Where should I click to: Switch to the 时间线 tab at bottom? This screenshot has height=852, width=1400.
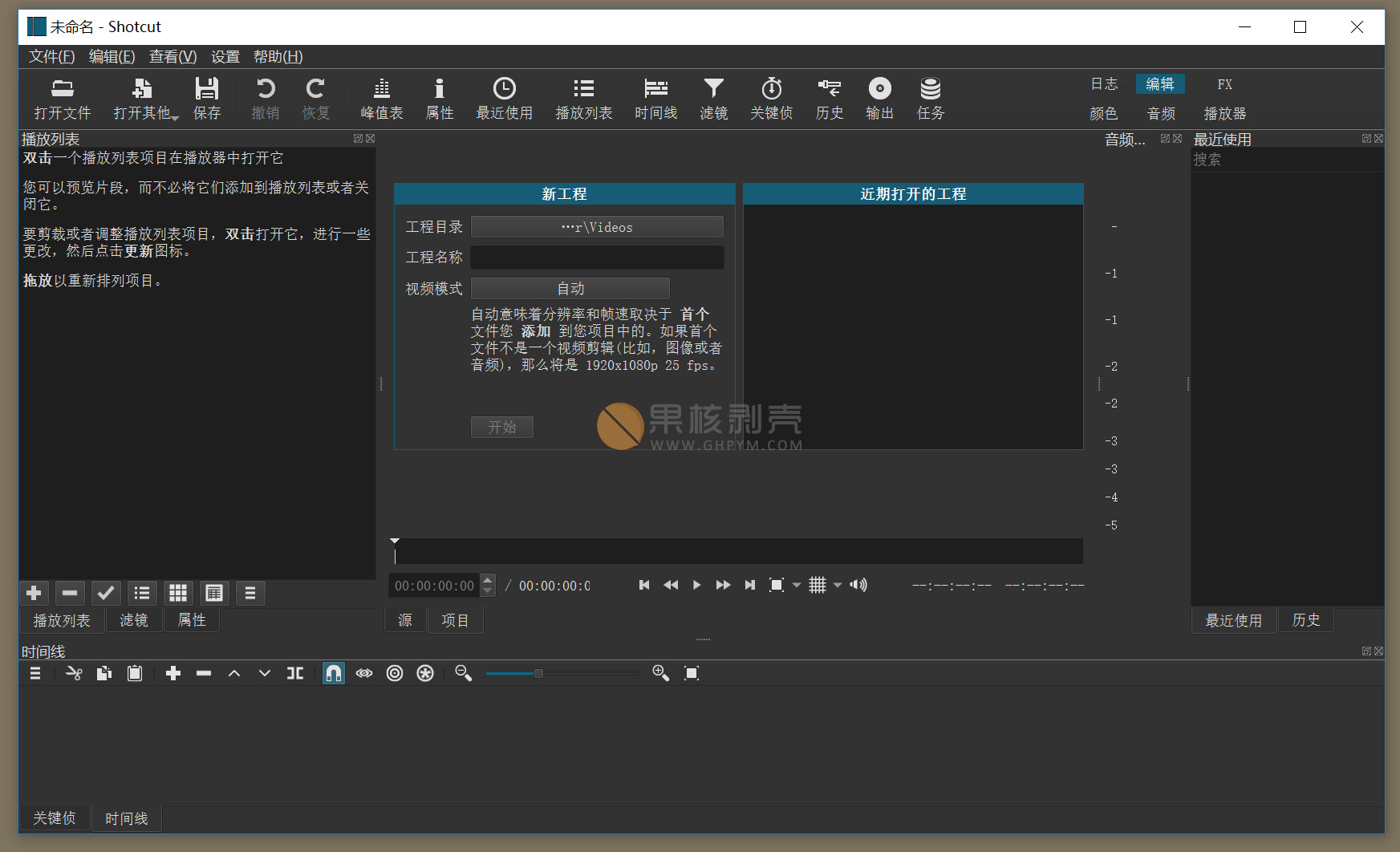pos(126,818)
